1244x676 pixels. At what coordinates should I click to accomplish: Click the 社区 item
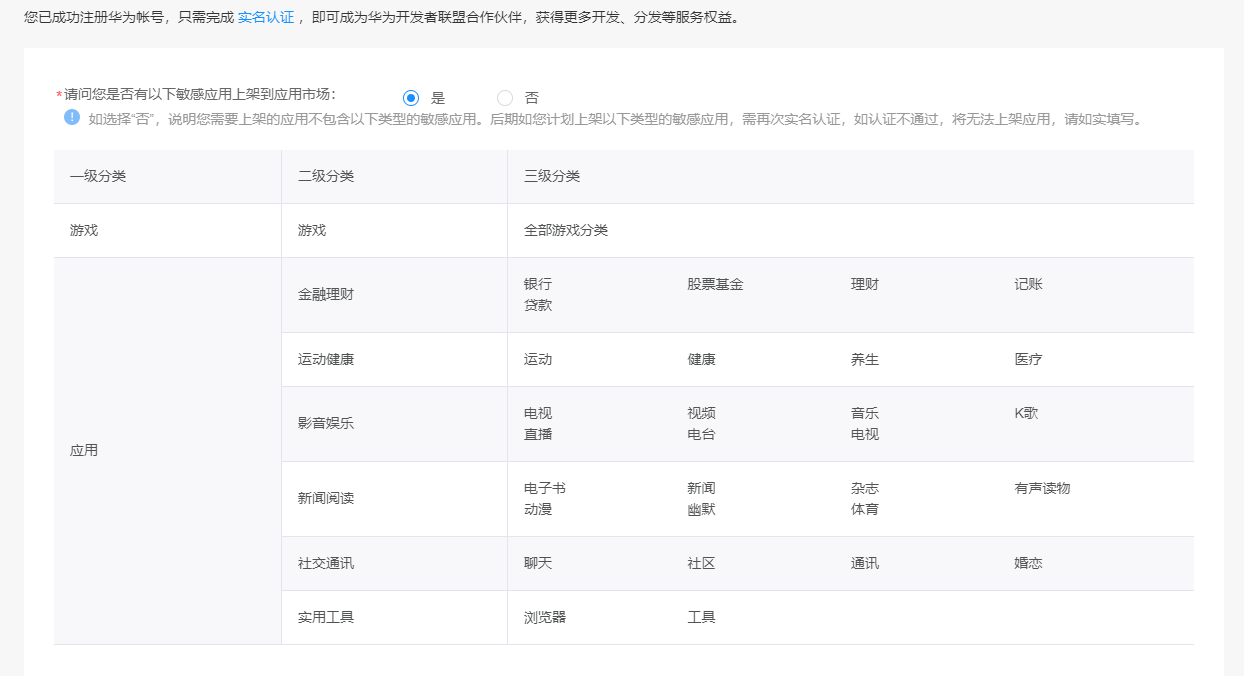tap(701, 563)
